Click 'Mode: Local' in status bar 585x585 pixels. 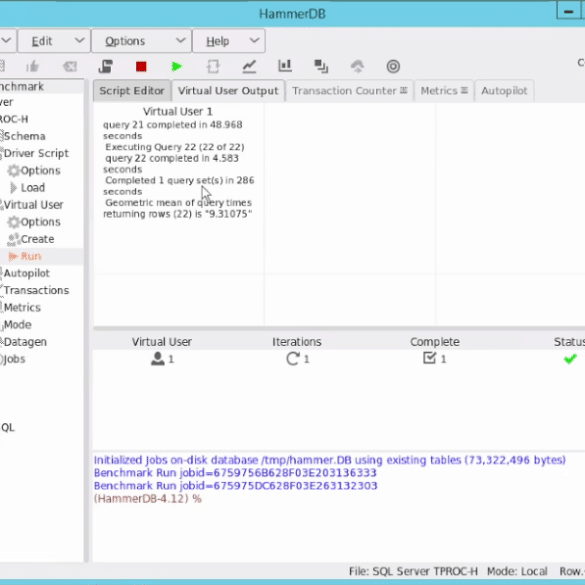pos(517,571)
